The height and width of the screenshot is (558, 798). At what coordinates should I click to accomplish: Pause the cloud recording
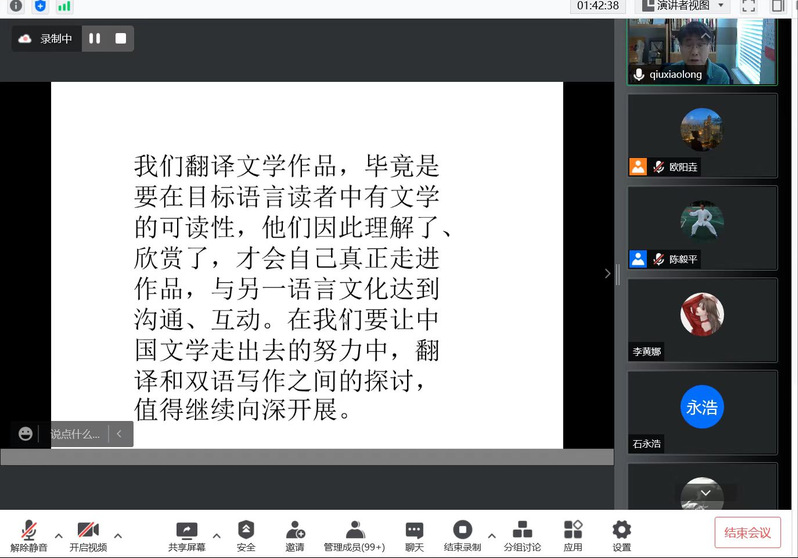coord(95,38)
